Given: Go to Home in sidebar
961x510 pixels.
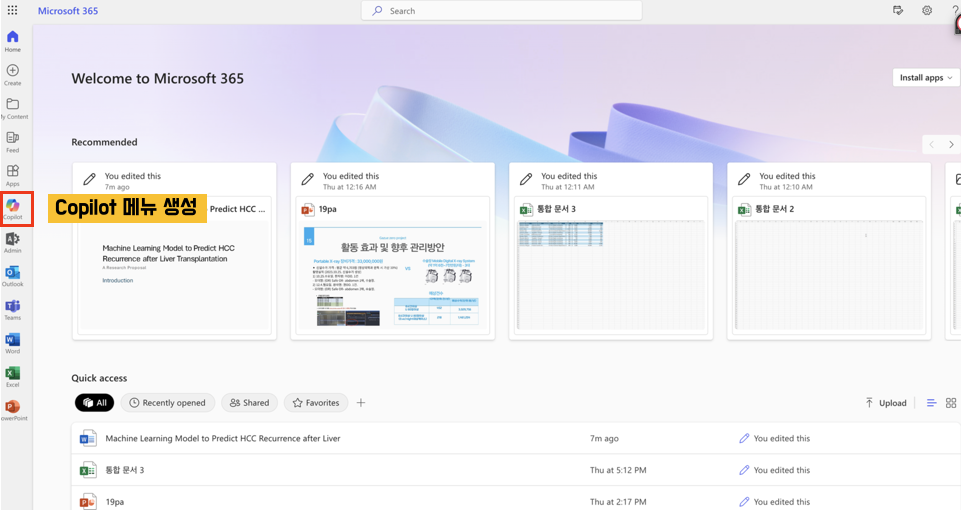Looking at the screenshot, I should pyautogui.click(x=12, y=41).
